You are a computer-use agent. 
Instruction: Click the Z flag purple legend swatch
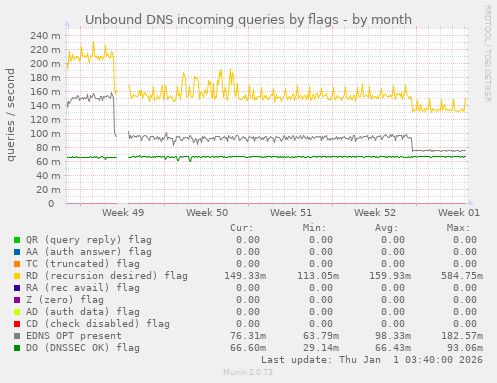coord(17,300)
